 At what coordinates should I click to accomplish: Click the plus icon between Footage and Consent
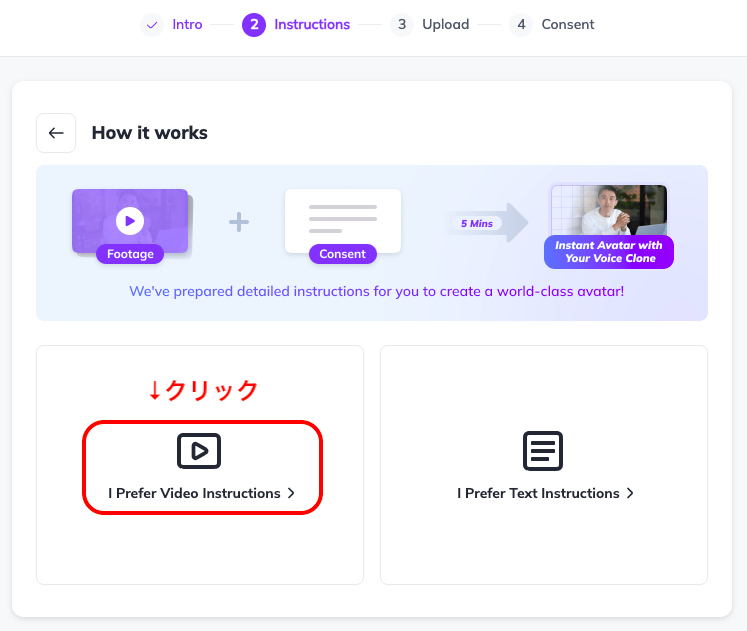click(239, 222)
